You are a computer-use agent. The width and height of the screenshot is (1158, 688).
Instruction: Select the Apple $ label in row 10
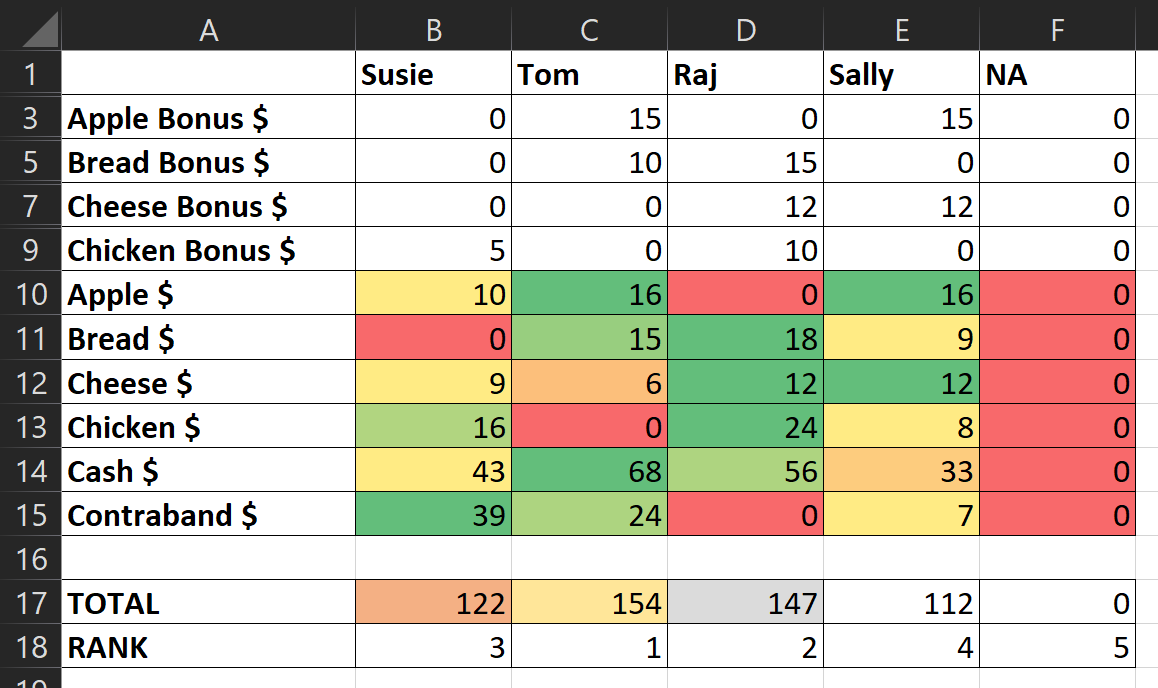click(208, 294)
